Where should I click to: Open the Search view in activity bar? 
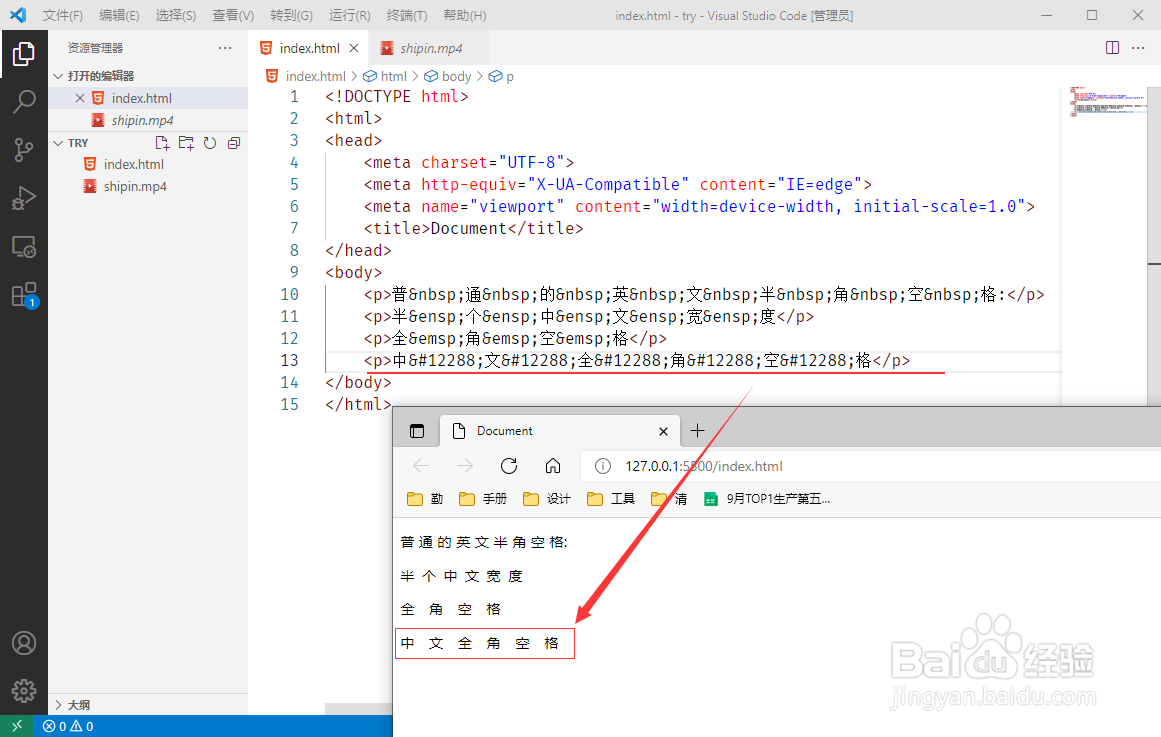pyautogui.click(x=24, y=101)
